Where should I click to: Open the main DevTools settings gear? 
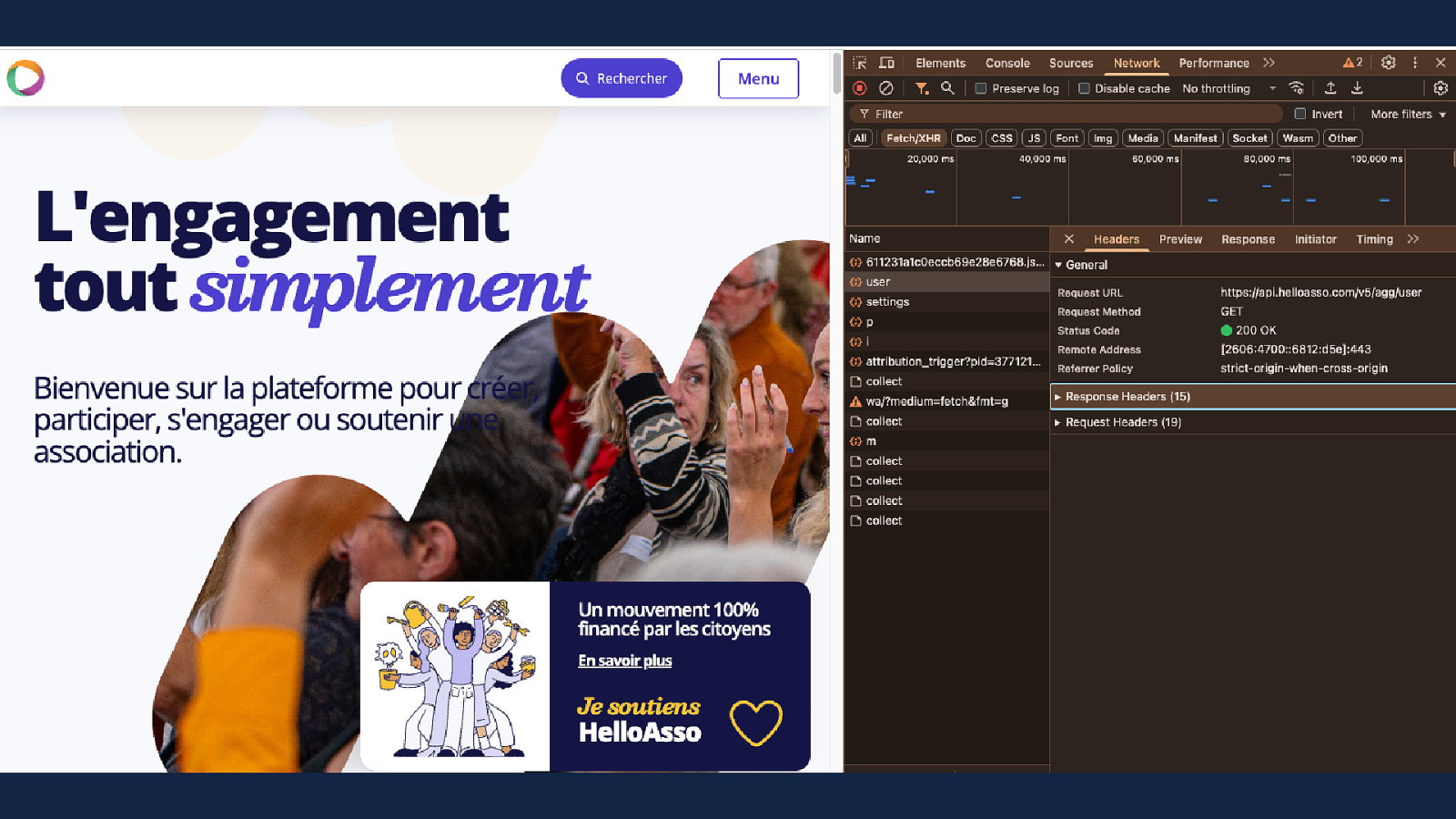coord(1388,63)
